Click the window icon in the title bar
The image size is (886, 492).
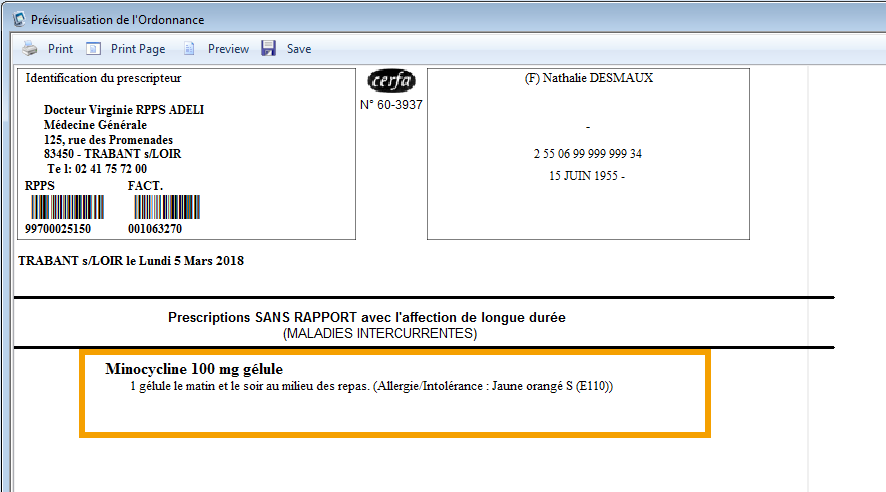tap(16, 19)
